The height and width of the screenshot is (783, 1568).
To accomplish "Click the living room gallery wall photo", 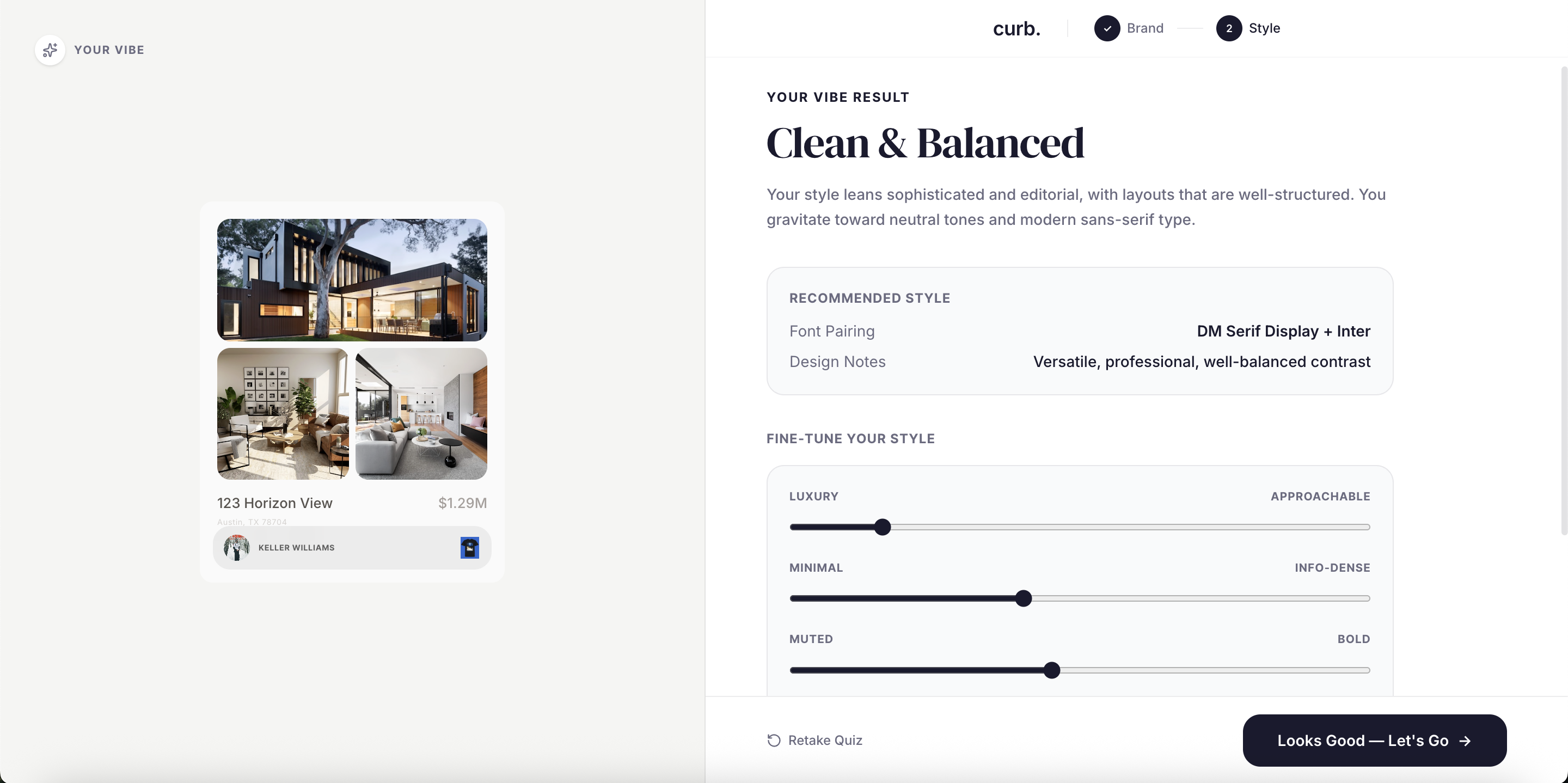I will click(x=283, y=414).
